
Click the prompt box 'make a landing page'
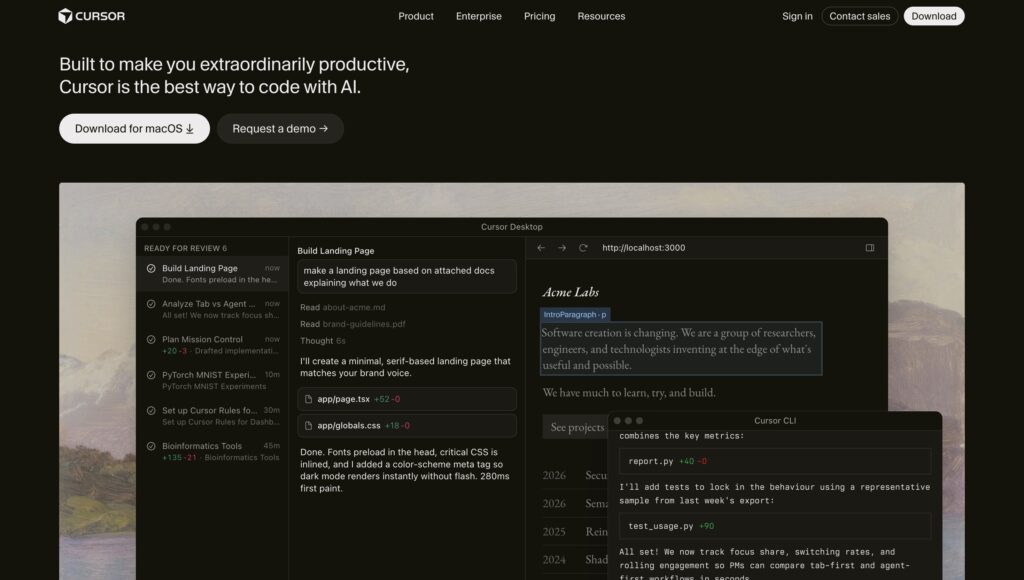click(x=407, y=276)
